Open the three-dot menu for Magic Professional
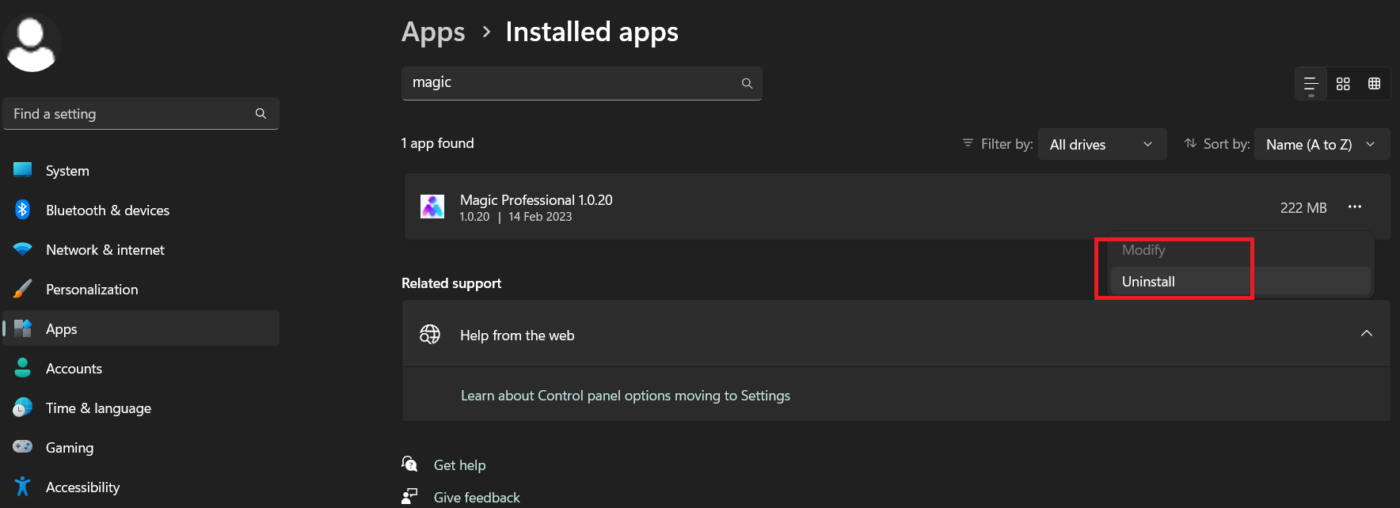Screen dimensions: 1400x508 click(1354, 207)
